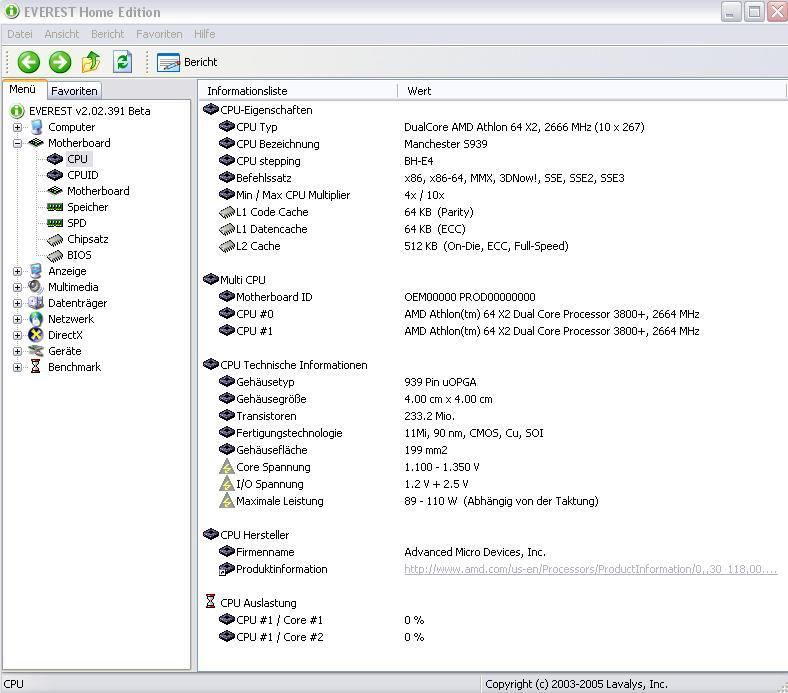Image resolution: width=788 pixels, height=693 pixels.
Task: Select the CPU chip icon in tree
Action: point(55,159)
